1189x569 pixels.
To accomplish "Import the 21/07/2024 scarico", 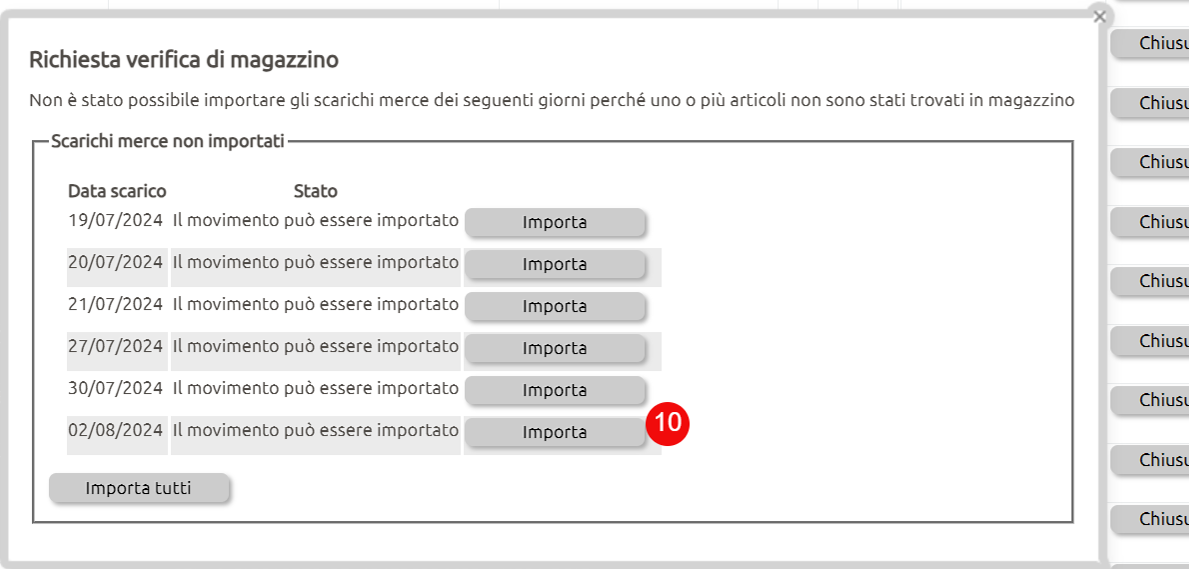I will tap(554, 307).
